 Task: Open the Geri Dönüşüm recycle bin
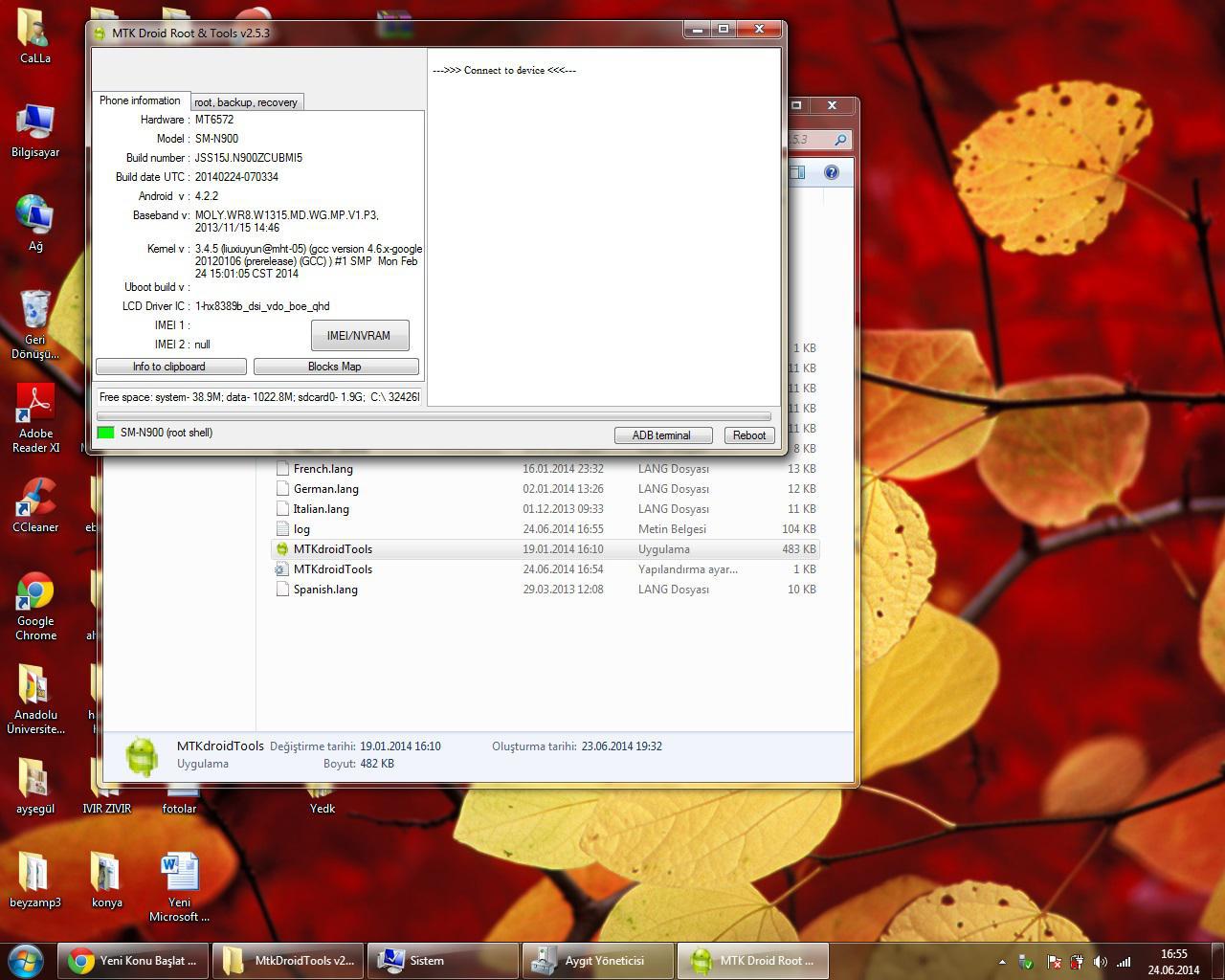click(x=35, y=311)
